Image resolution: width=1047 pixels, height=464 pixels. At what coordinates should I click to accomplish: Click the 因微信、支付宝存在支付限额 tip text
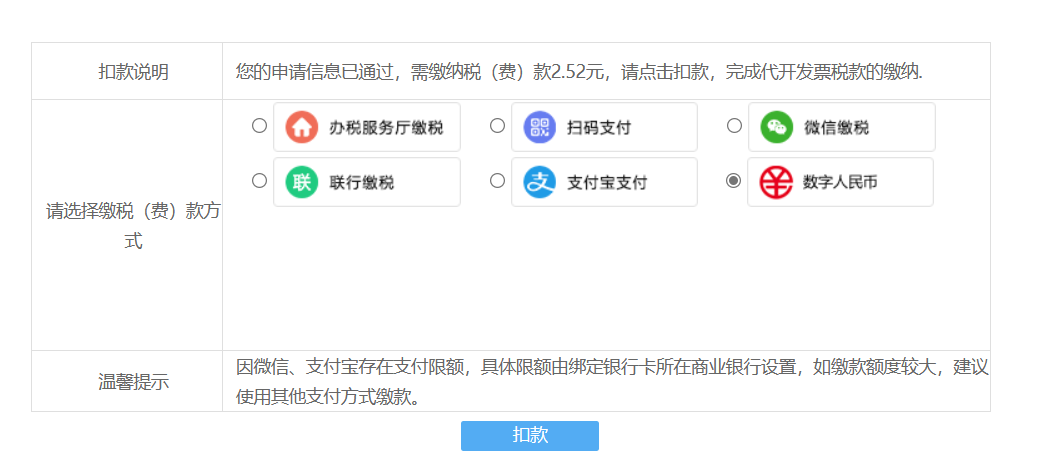612,382
